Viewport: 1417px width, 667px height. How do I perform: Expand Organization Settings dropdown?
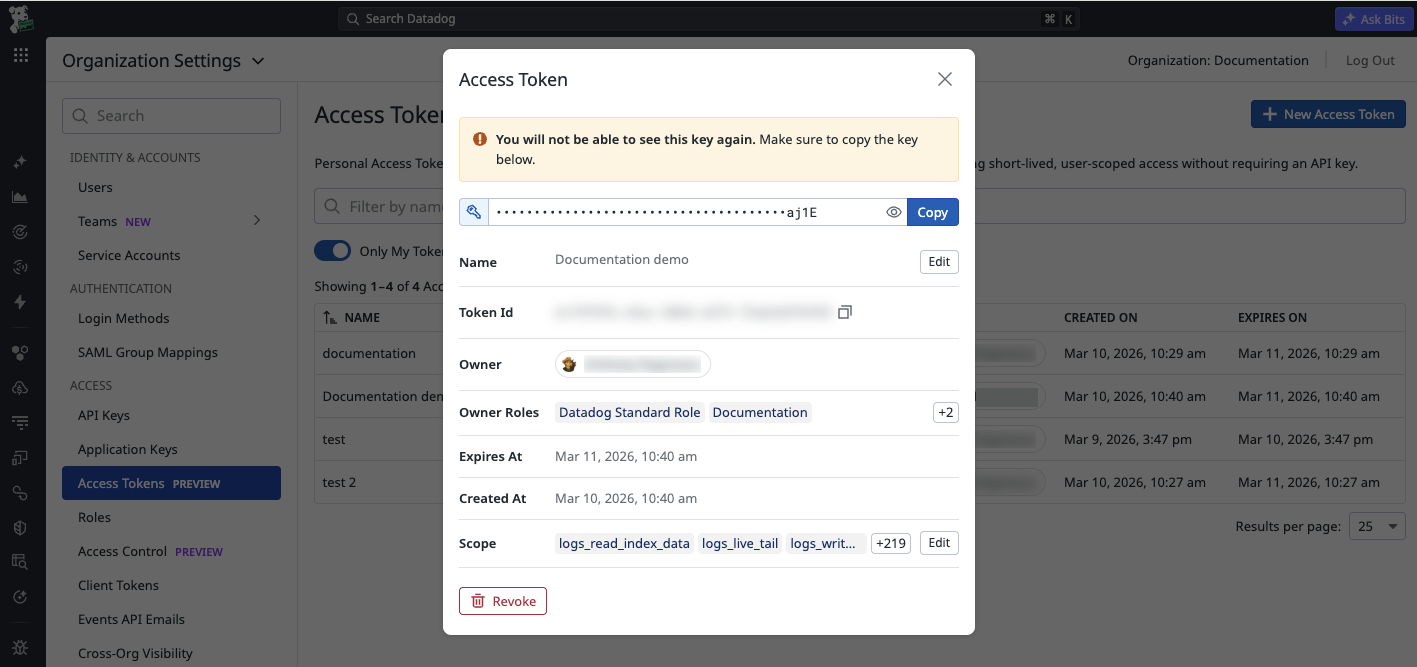pos(258,61)
